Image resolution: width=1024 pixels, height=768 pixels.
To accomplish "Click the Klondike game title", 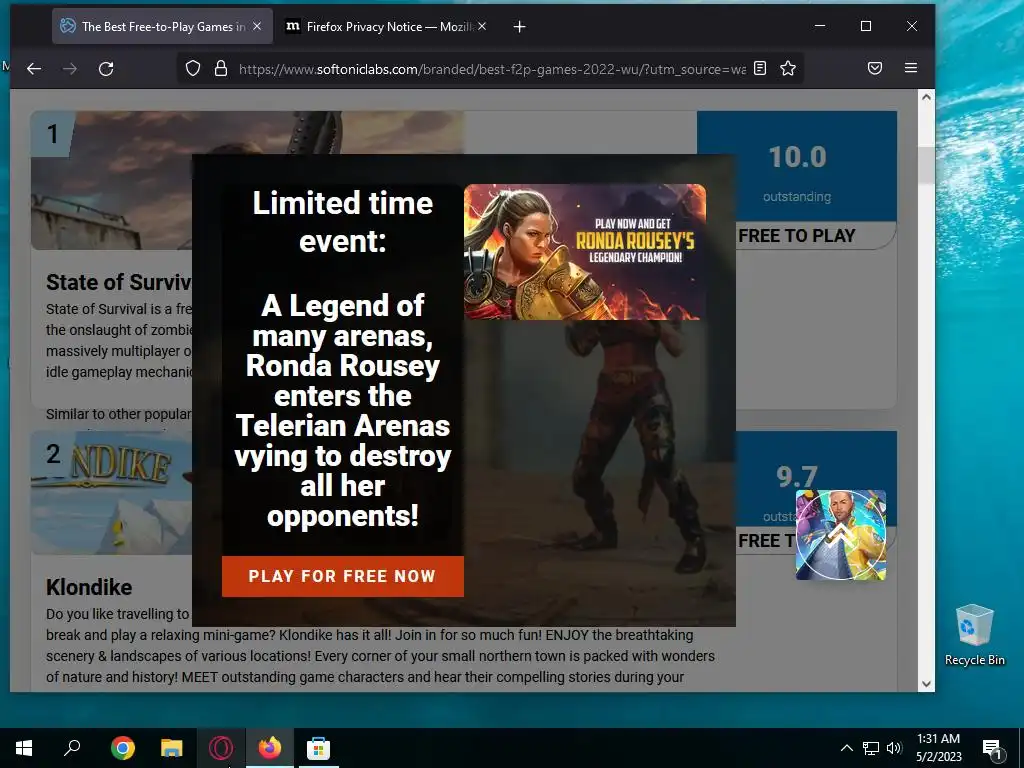I will point(89,587).
